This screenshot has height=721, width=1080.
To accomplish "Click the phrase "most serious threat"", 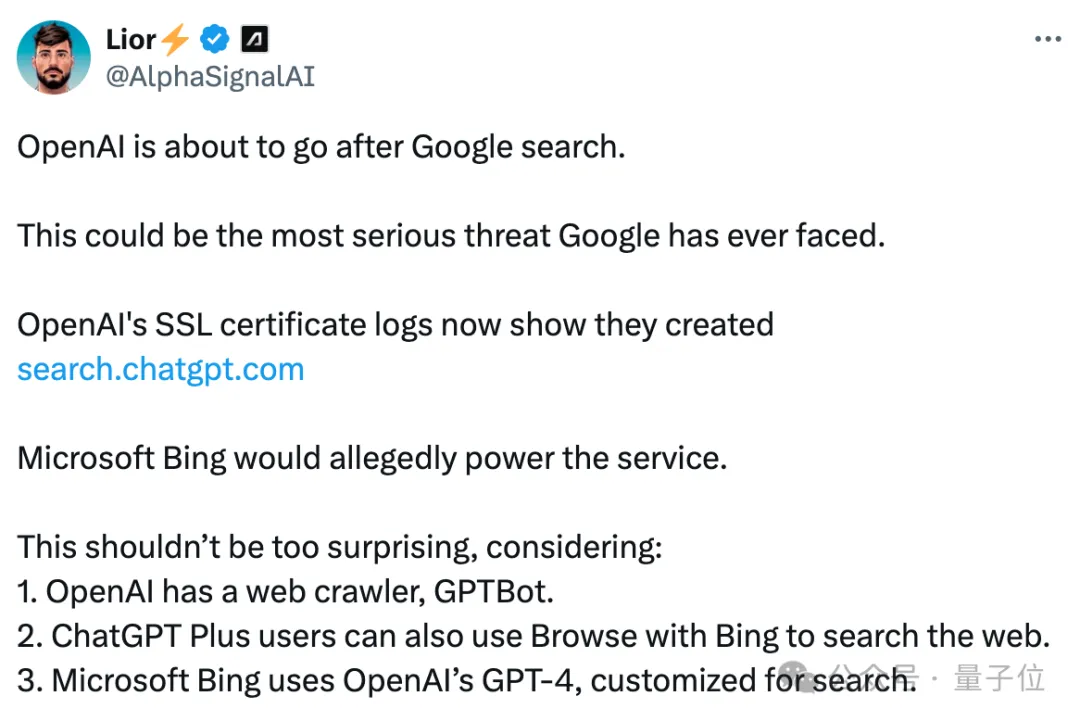I will point(410,236).
